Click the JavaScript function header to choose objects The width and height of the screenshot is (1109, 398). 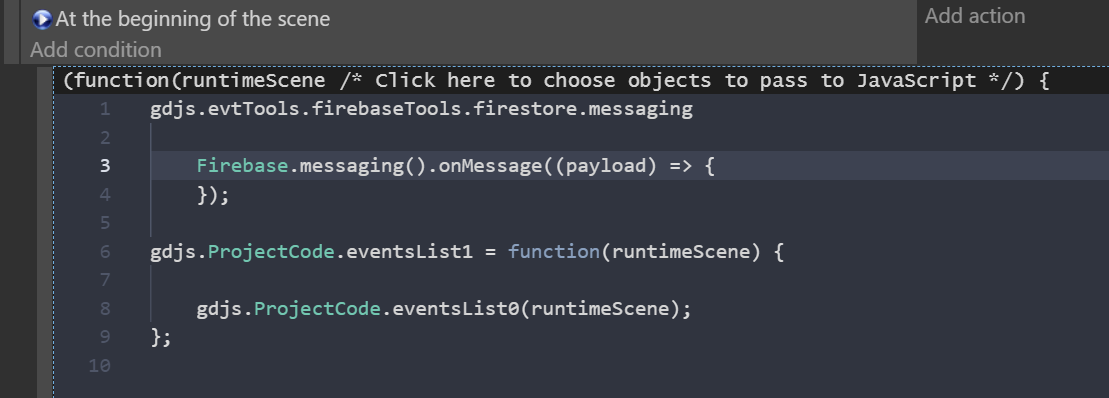556,81
